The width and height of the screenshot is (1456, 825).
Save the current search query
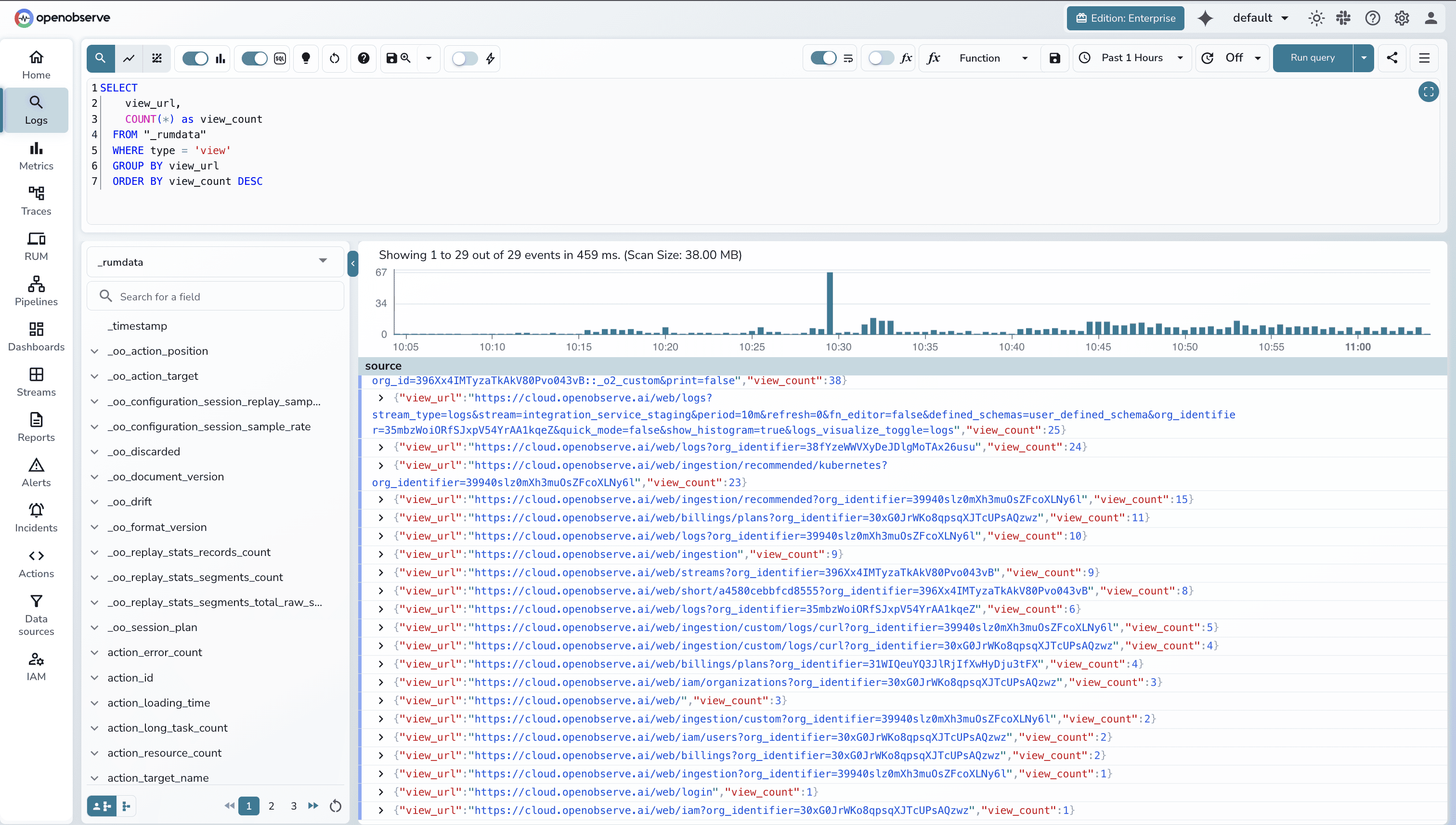(391, 58)
